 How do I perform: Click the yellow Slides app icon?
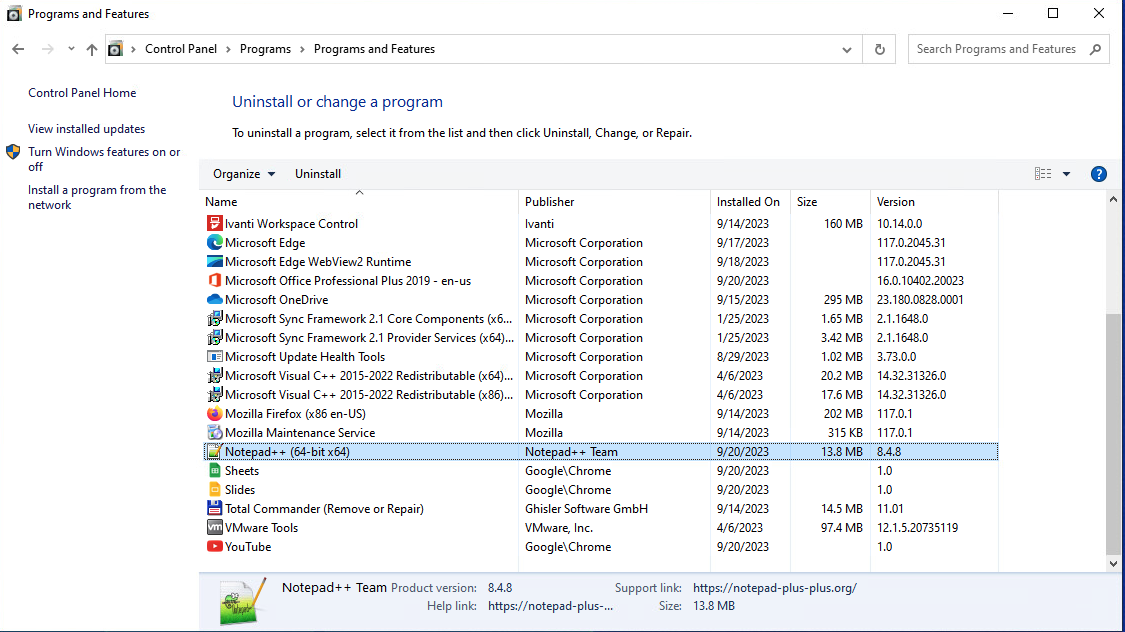tap(214, 489)
